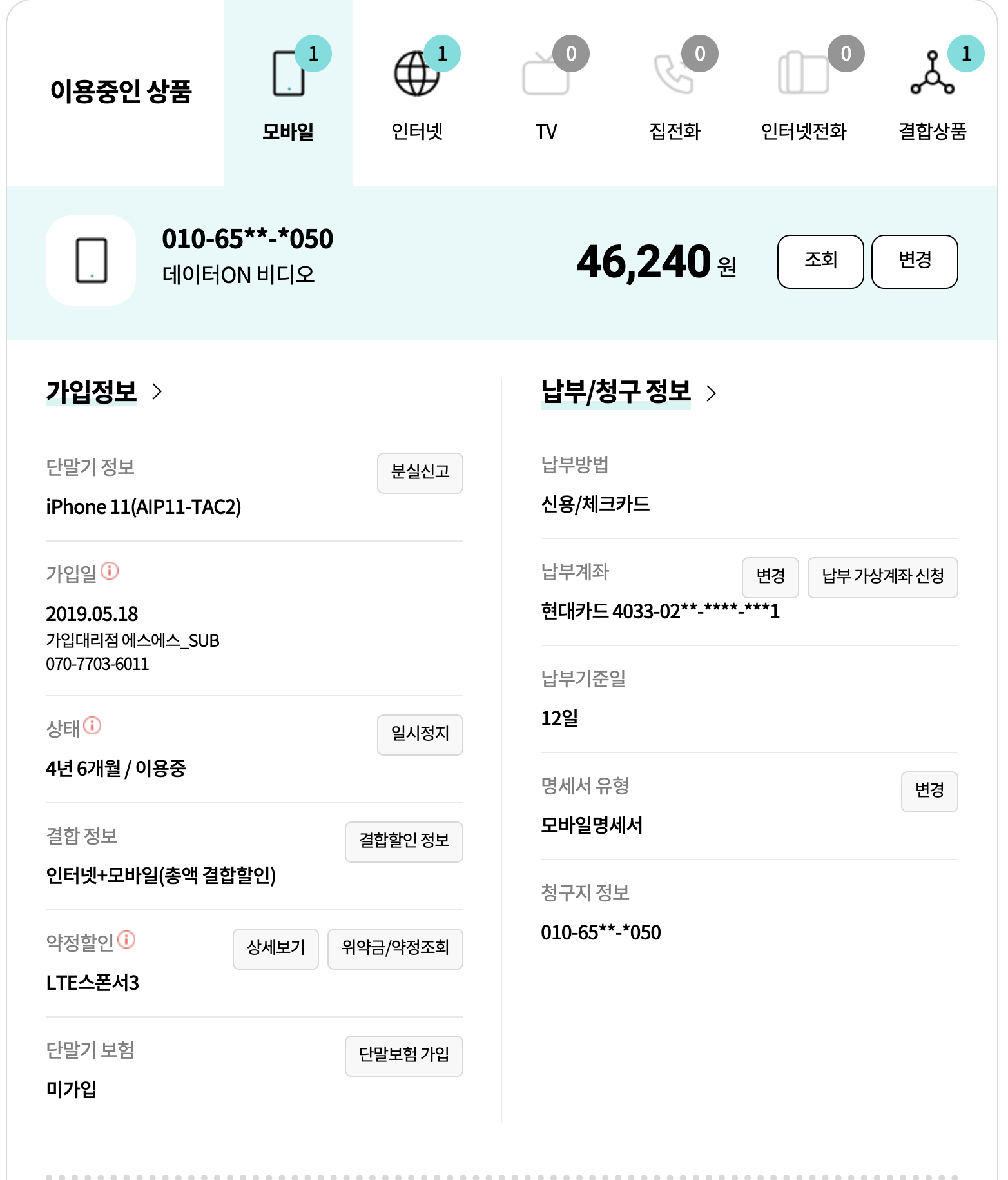Select the Internet globe icon

416,74
